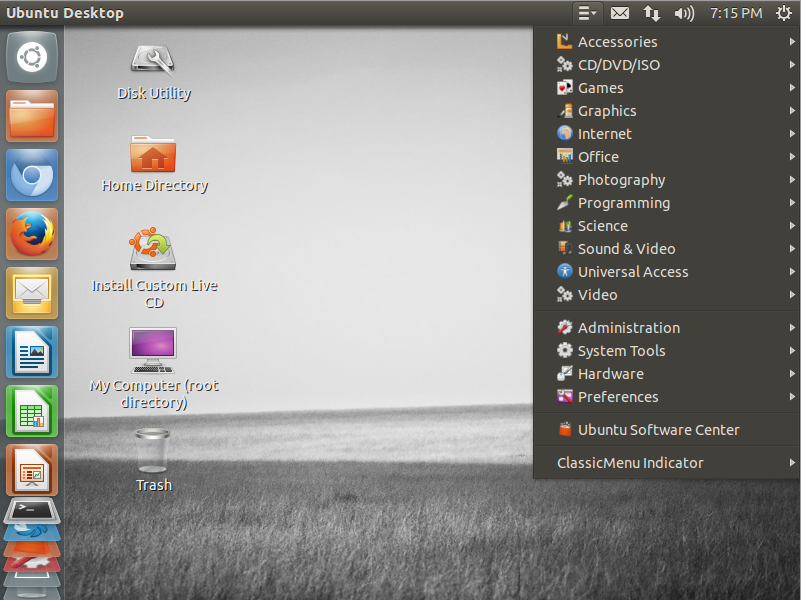The image size is (801, 600).
Task: Open Chromium browser from the launcher
Action: [x=32, y=175]
